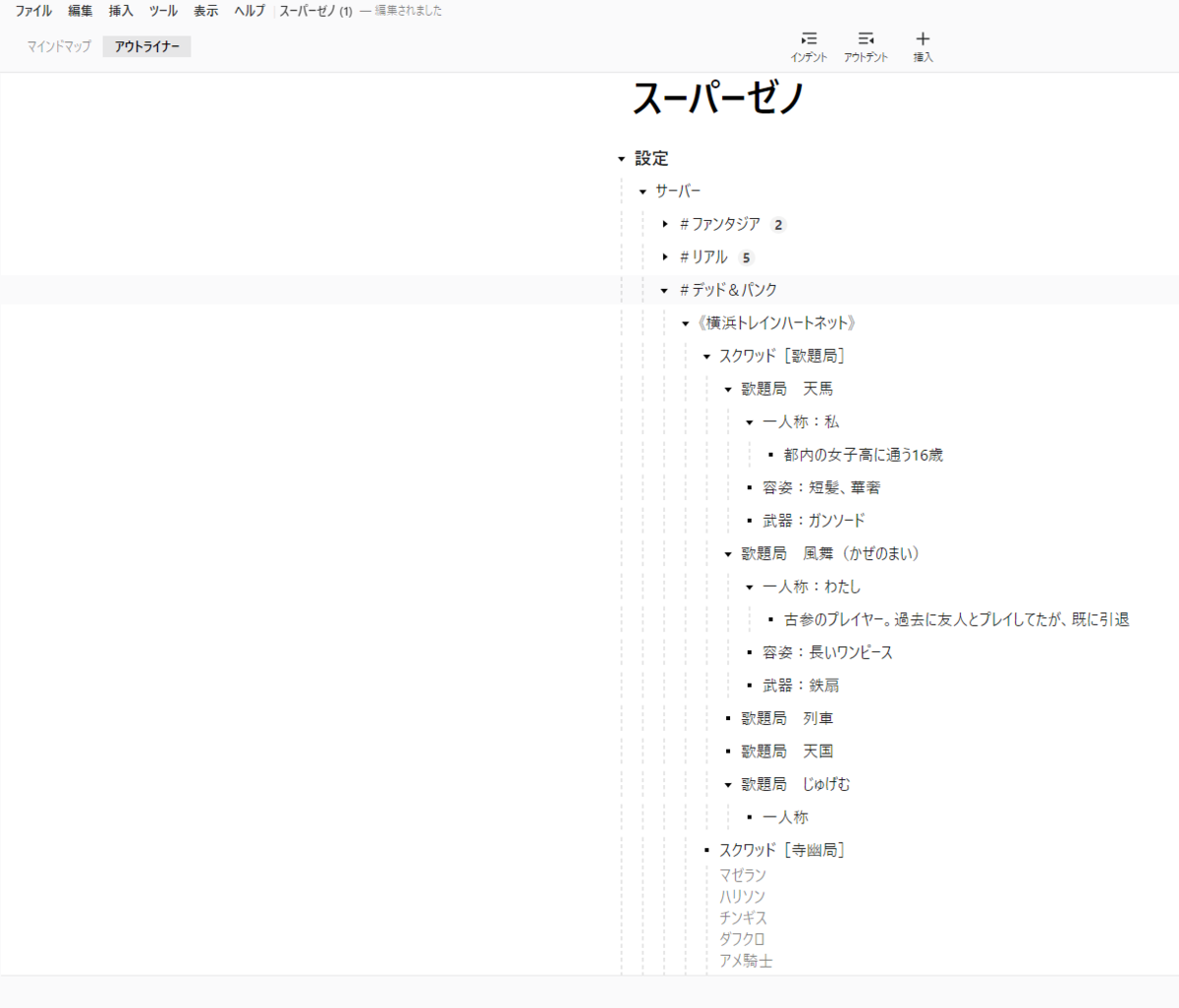Collapse the 歌題局 風舞 node
Image resolution: width=1179 pixels, height=1008 pixels.
point(728,554)
